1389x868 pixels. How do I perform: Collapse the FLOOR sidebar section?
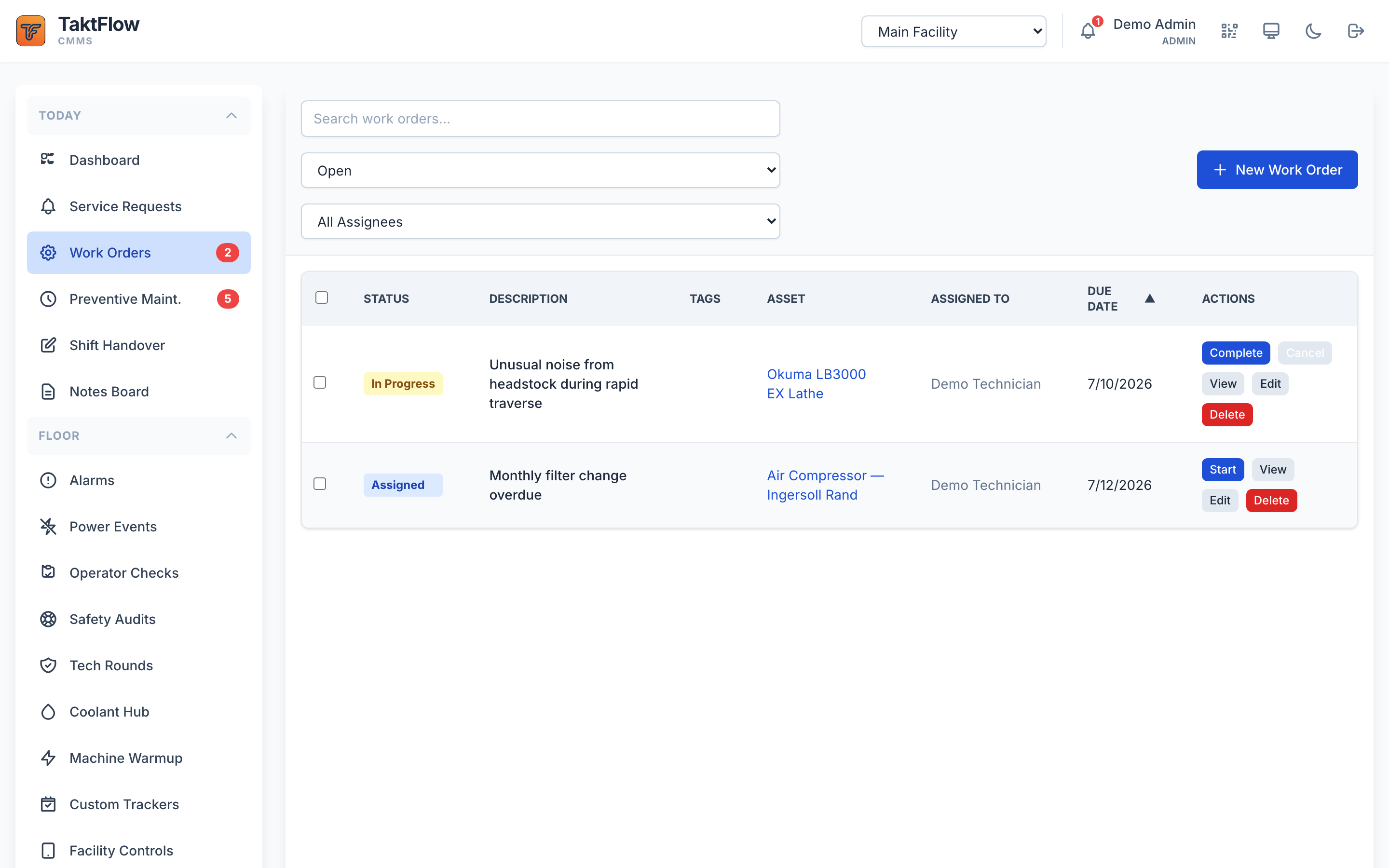[139, 436]
